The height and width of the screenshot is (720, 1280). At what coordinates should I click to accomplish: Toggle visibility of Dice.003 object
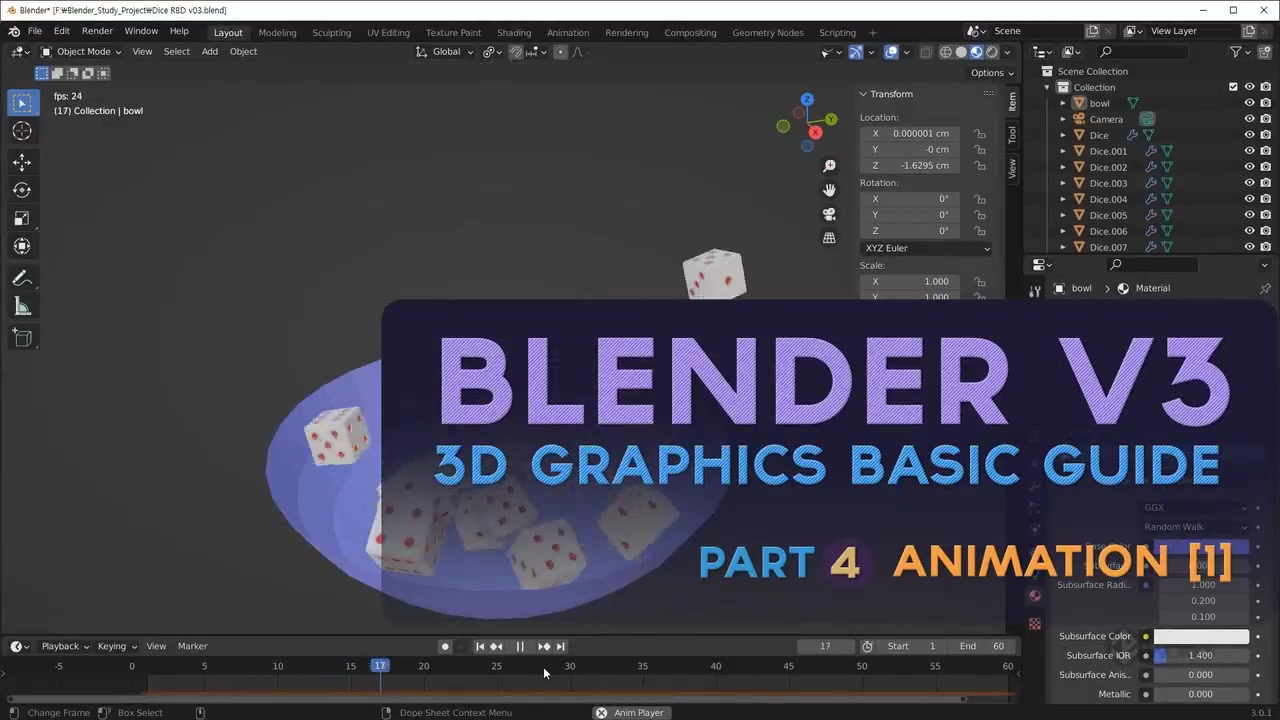pyautogui.click(x=1249, y=183)
